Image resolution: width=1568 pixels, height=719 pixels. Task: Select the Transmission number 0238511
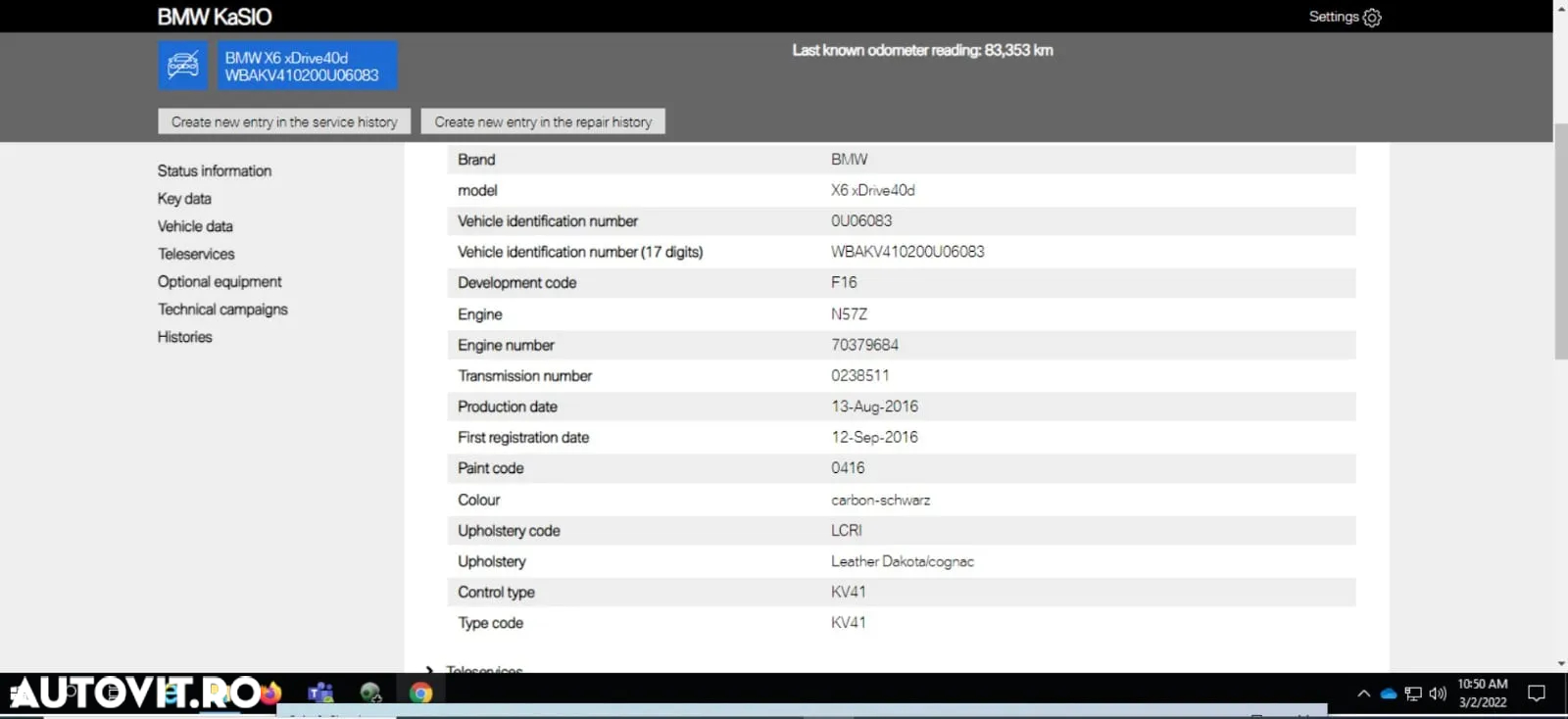click(860, 375)
